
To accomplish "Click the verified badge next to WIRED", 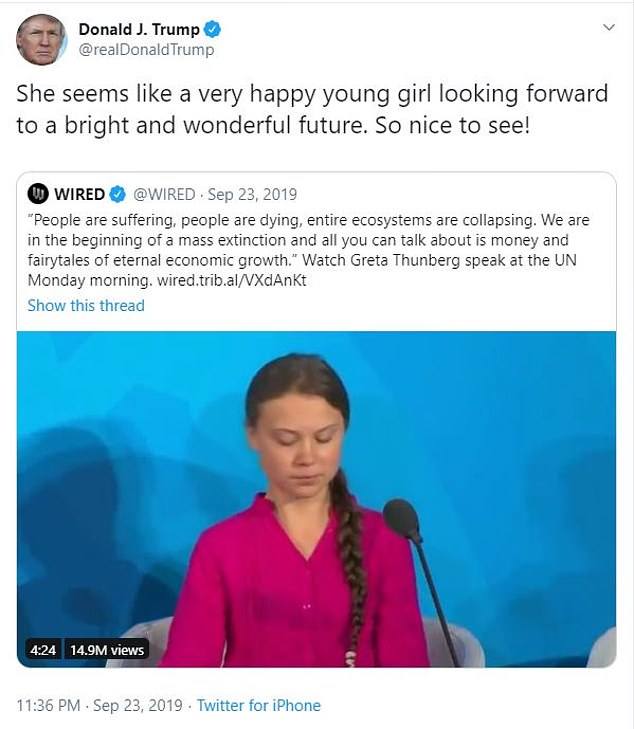I will tap(116, 194).
